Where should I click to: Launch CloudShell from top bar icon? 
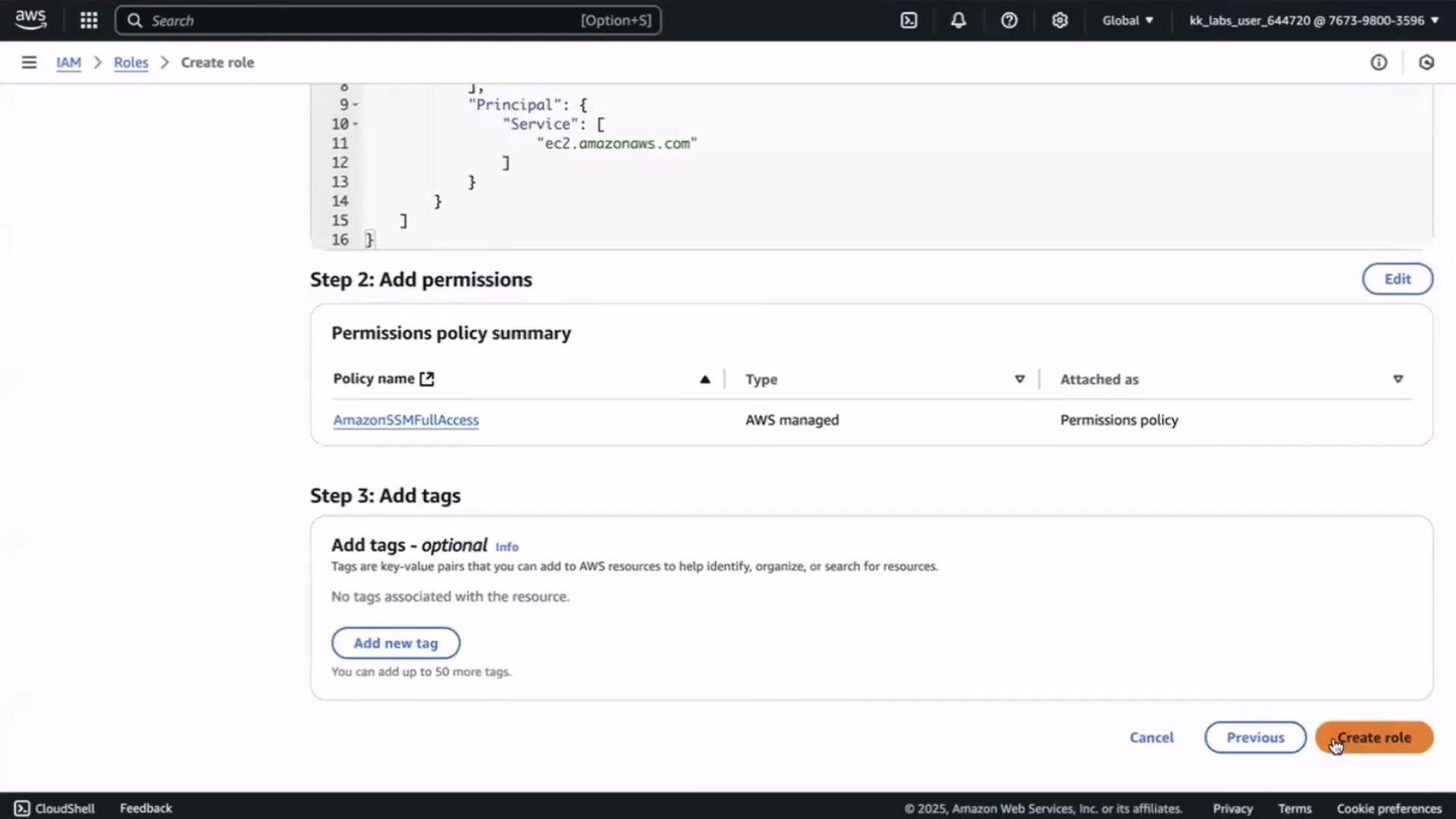[908, 20]
